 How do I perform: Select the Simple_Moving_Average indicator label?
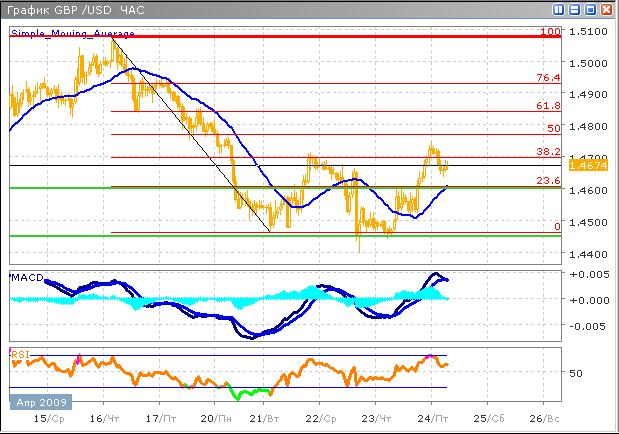(73, 33)
